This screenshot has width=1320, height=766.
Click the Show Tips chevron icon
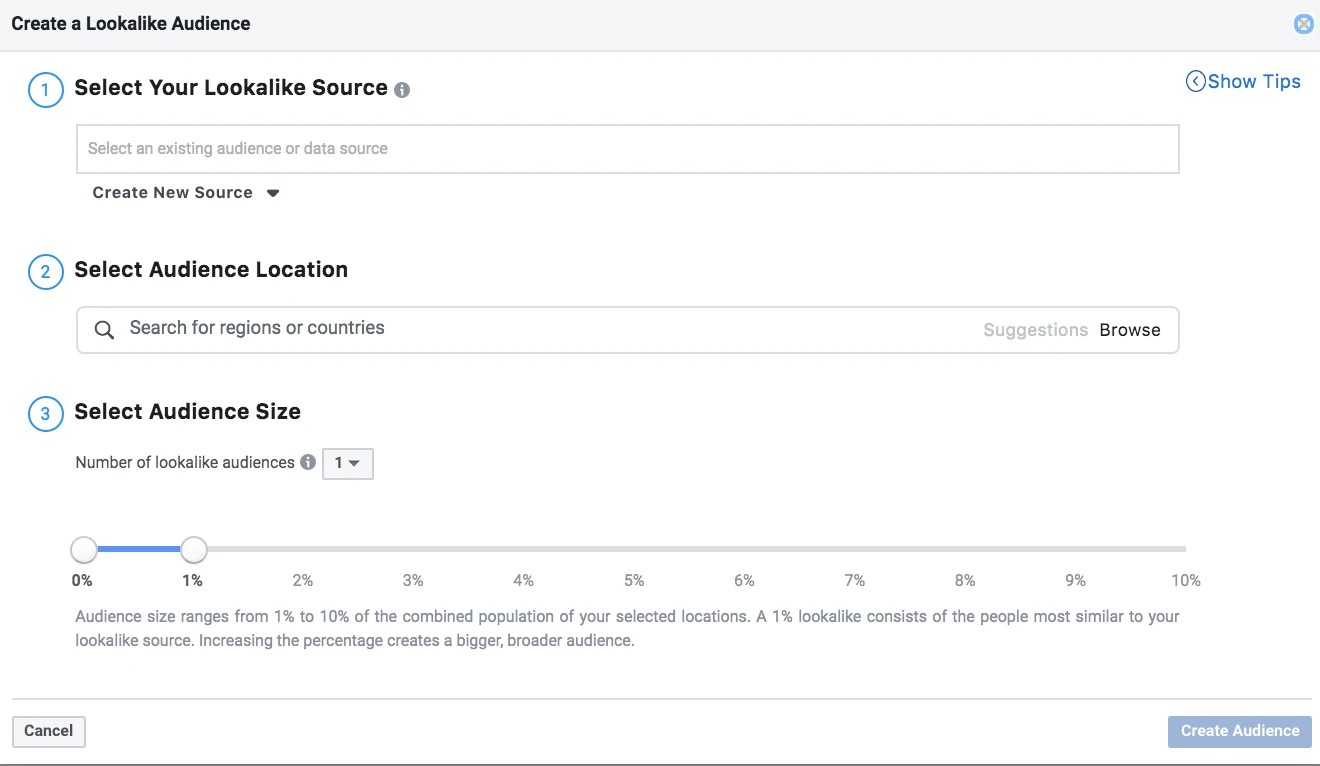click(x=1195, y=82)
